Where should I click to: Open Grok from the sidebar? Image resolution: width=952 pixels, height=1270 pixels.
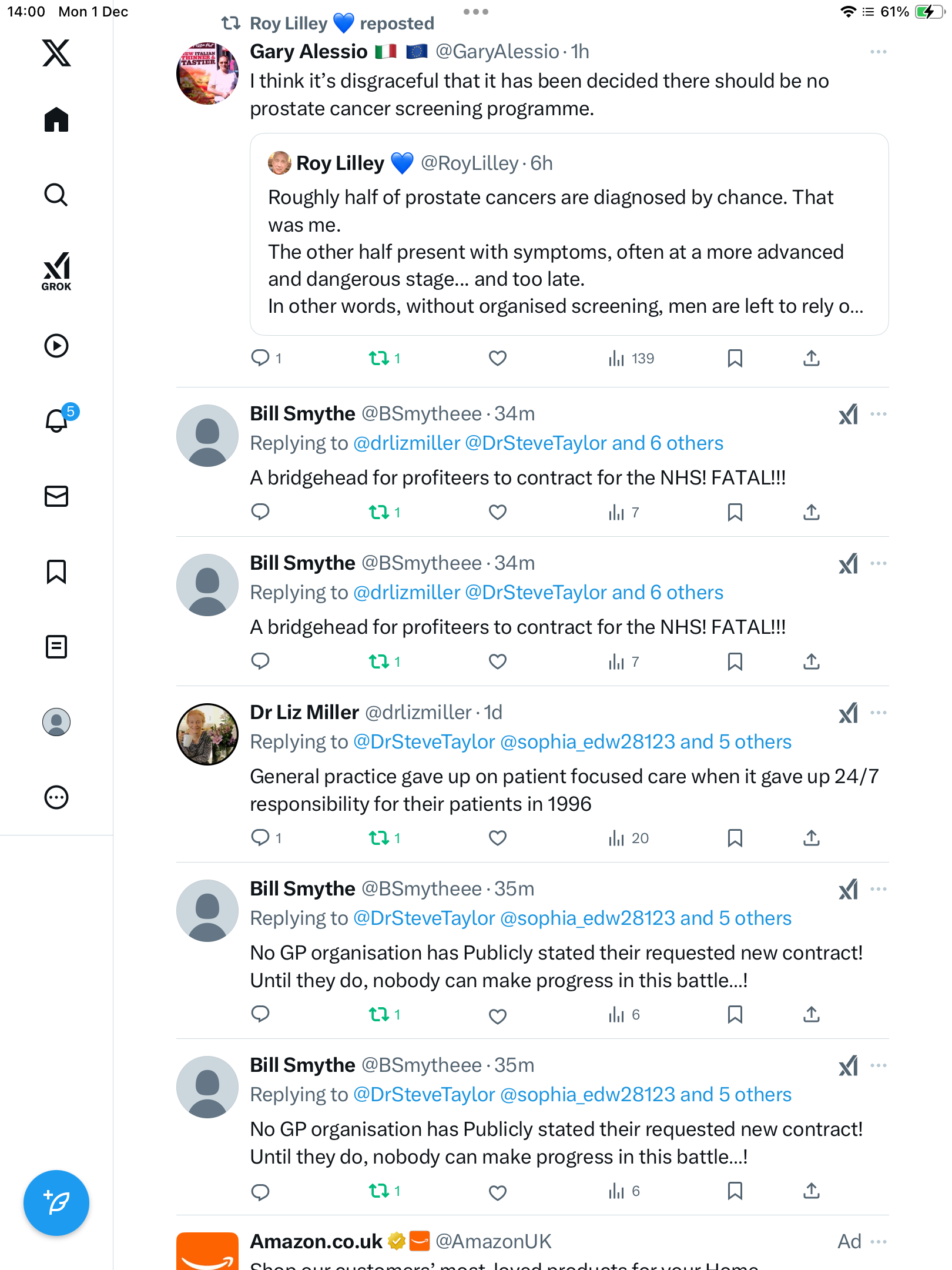(56, 271)
